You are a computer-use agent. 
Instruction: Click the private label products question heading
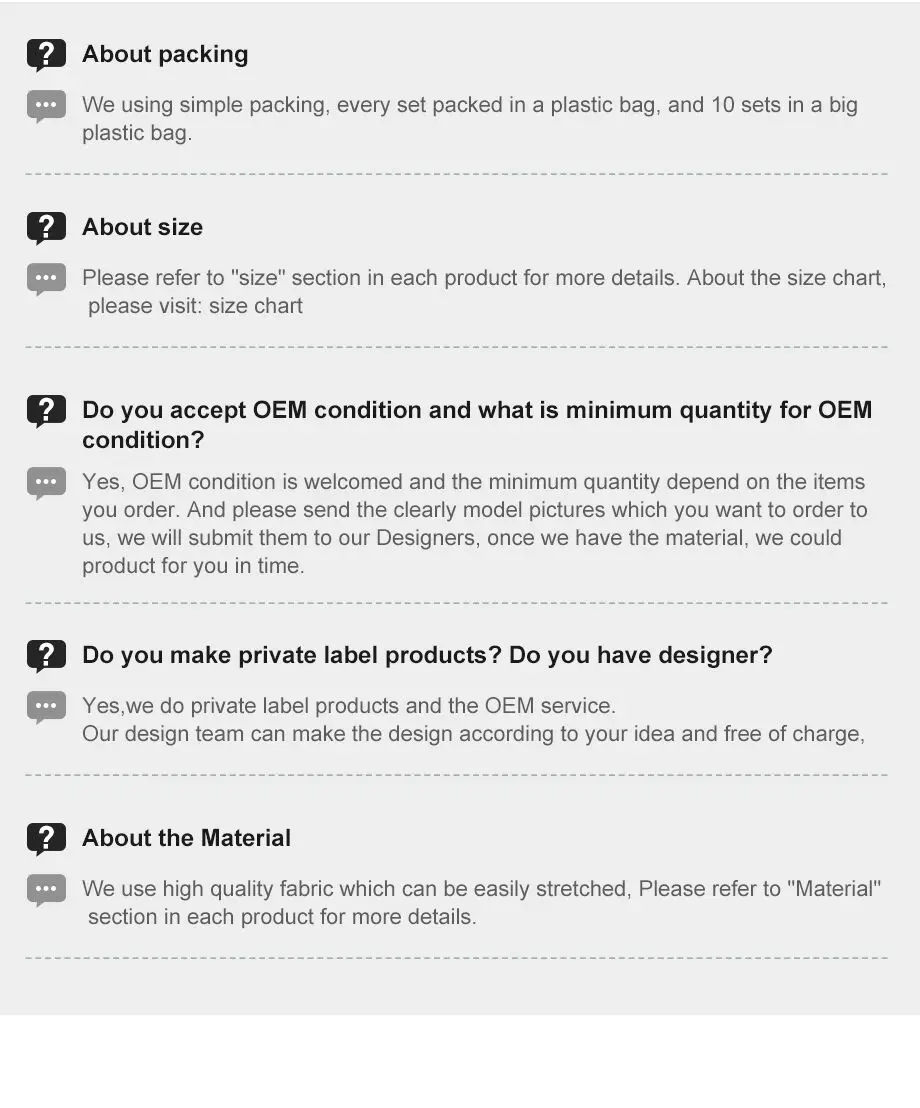coord(427,655)
